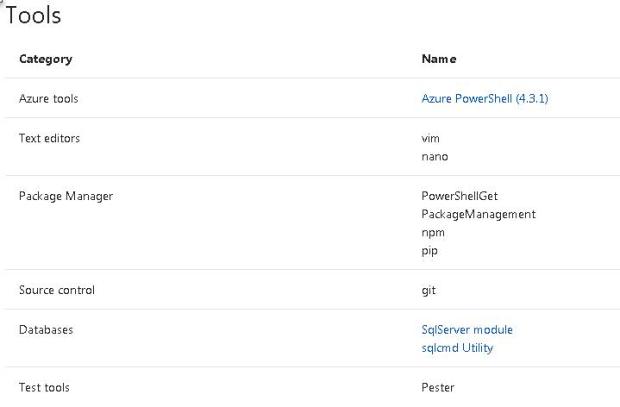Select the git source control entry
The width and height of the screenshot is (620, 407).
pos(429,290)
